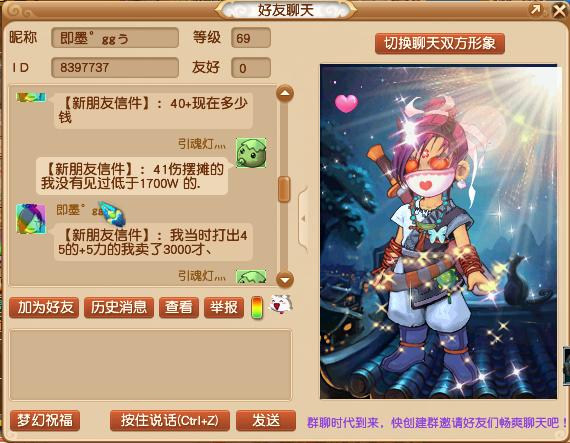Click 加为好友 to add friend
Viewport: 570px width, 443px height.
44,307
